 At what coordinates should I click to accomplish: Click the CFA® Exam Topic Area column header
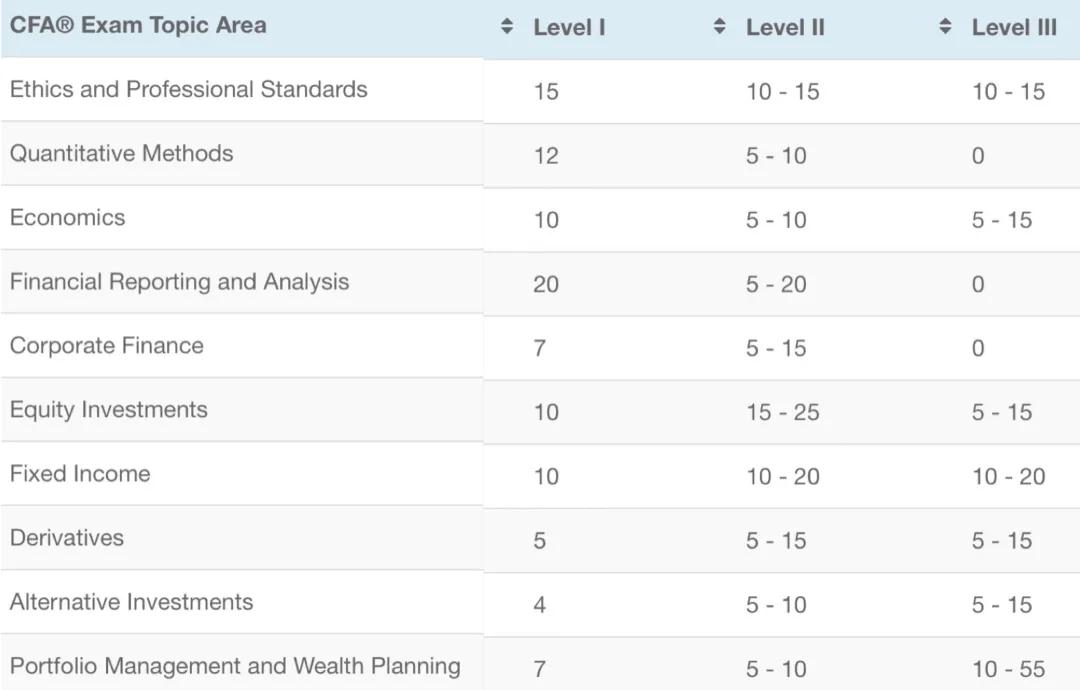(x=138, y=26)
